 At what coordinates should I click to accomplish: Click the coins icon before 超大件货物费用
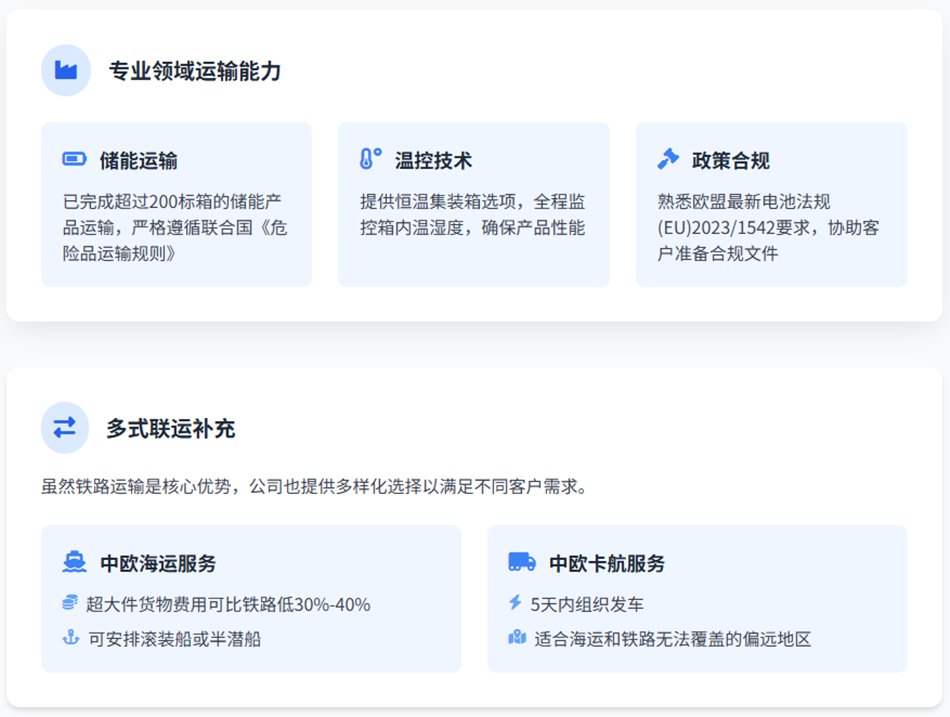(70, 603)
